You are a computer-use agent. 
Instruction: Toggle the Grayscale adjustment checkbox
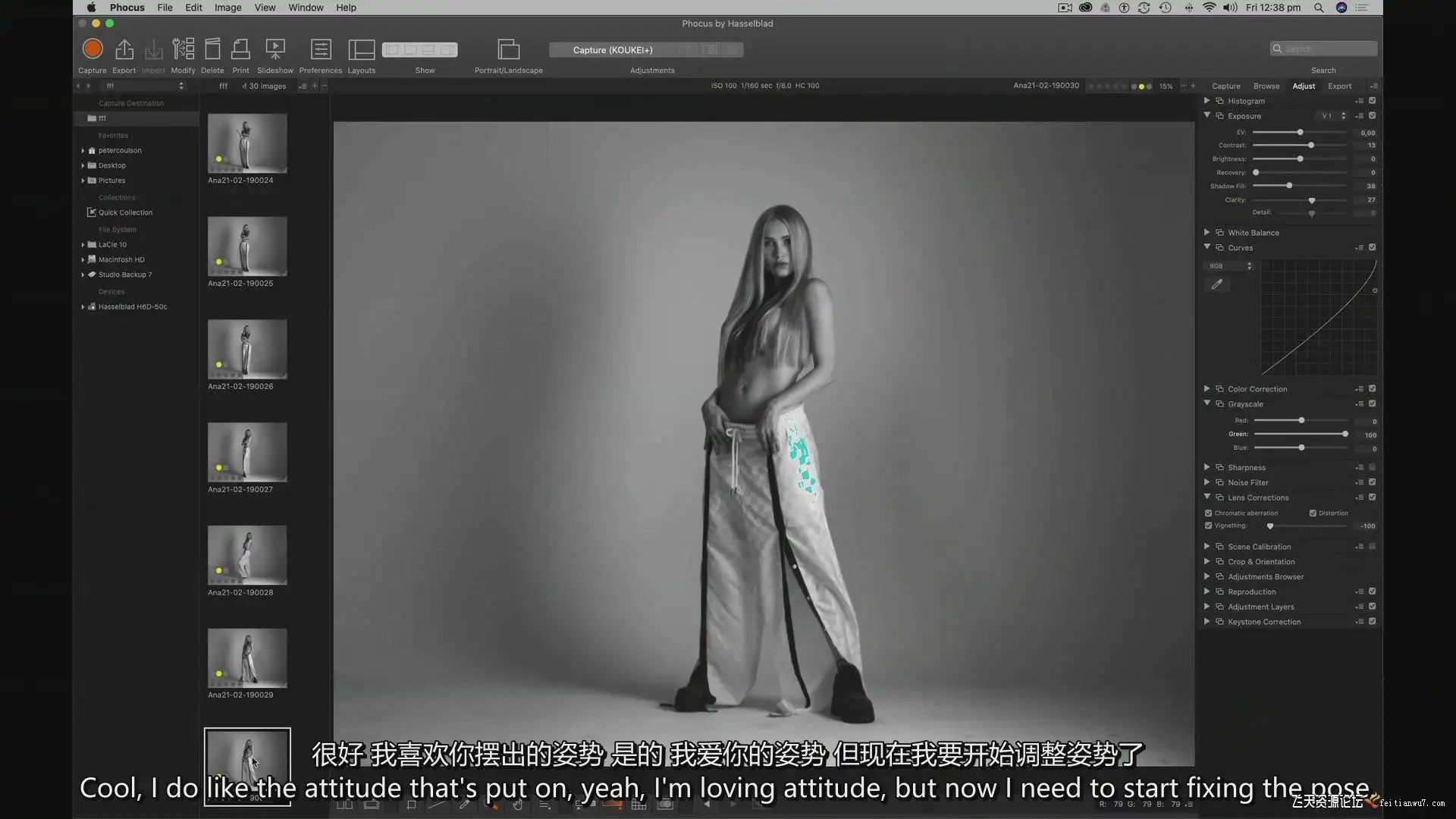(x=1372, y=404)
